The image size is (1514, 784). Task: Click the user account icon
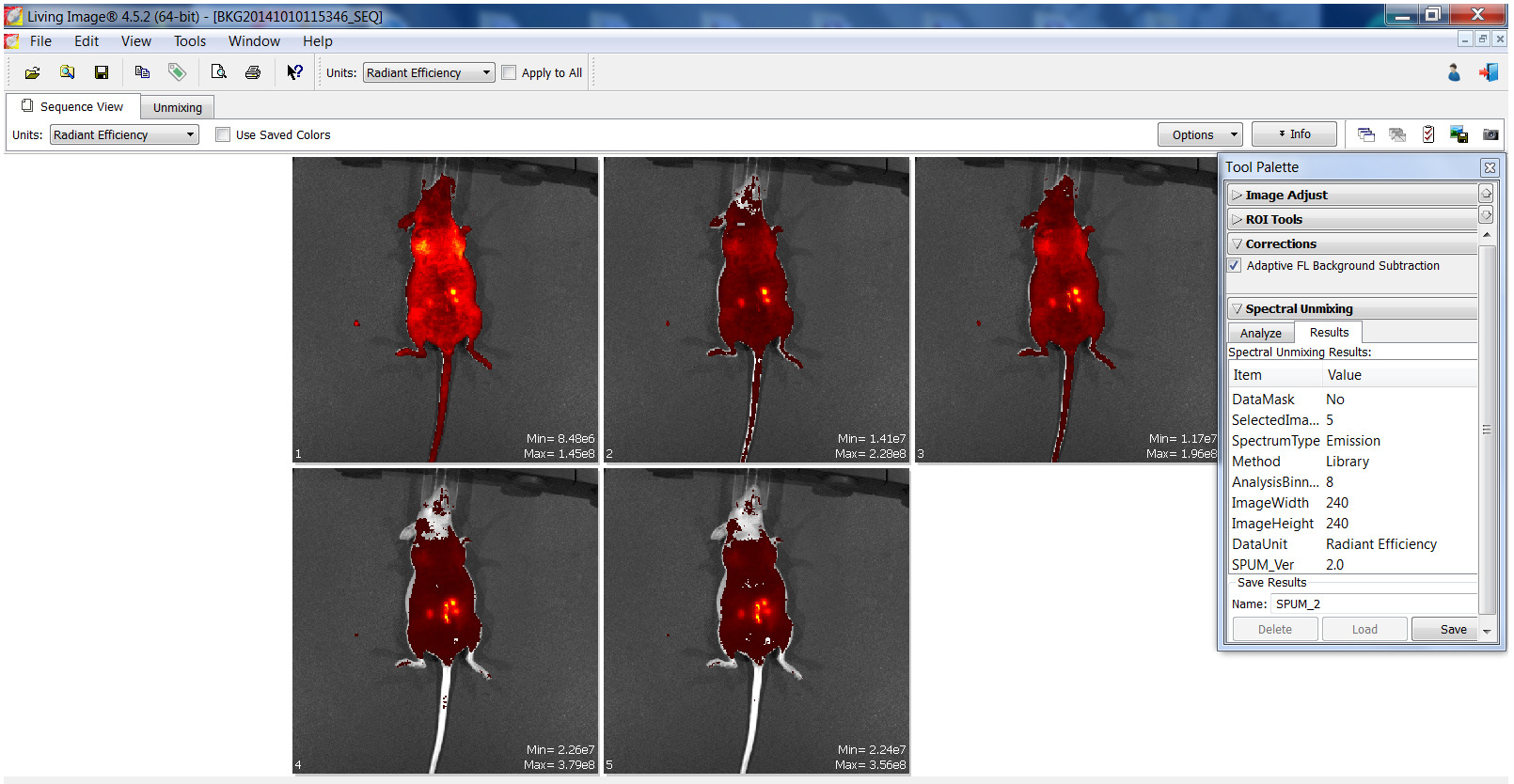[x=1454, y=72]
